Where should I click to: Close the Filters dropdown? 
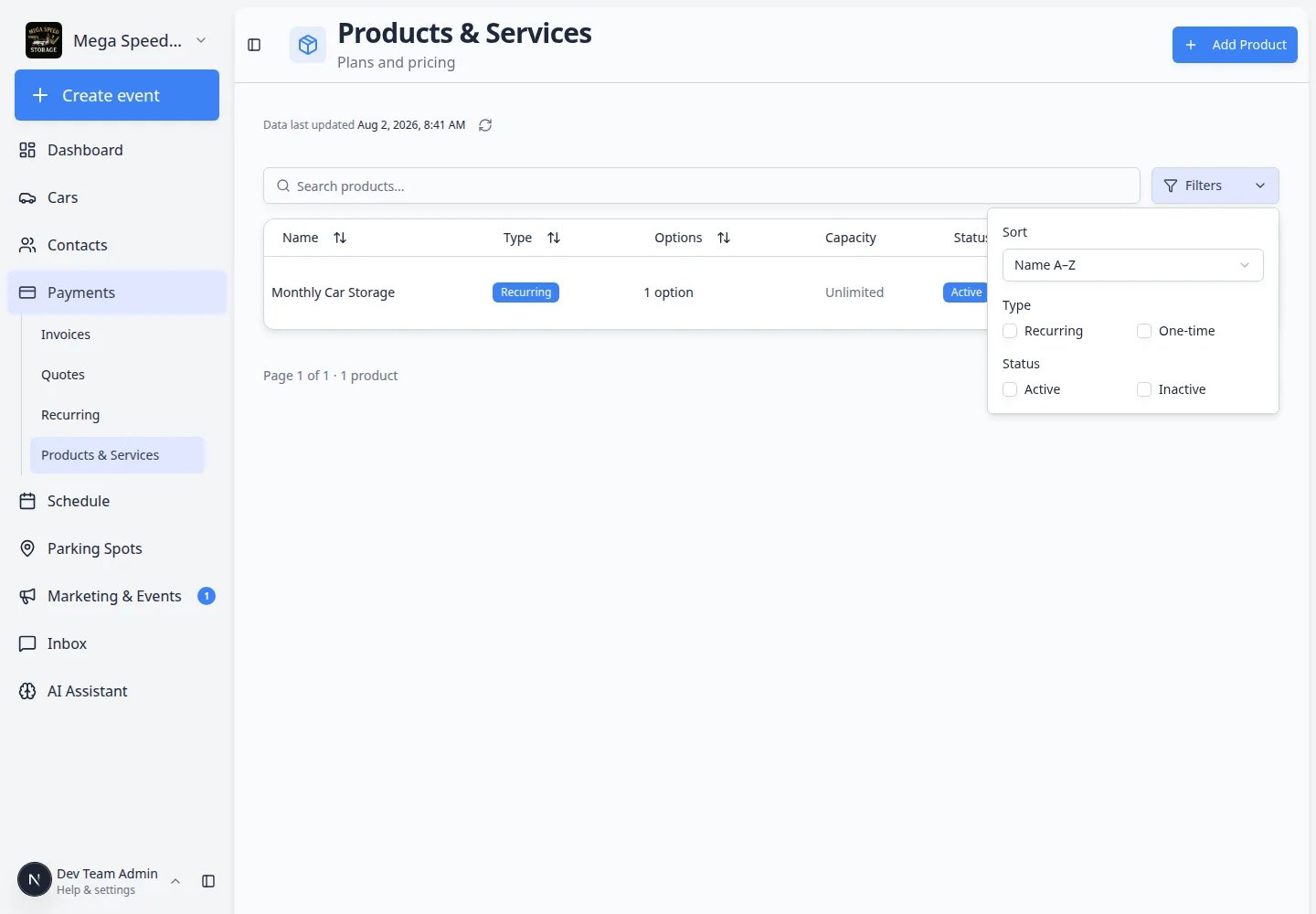point(1215,186)
